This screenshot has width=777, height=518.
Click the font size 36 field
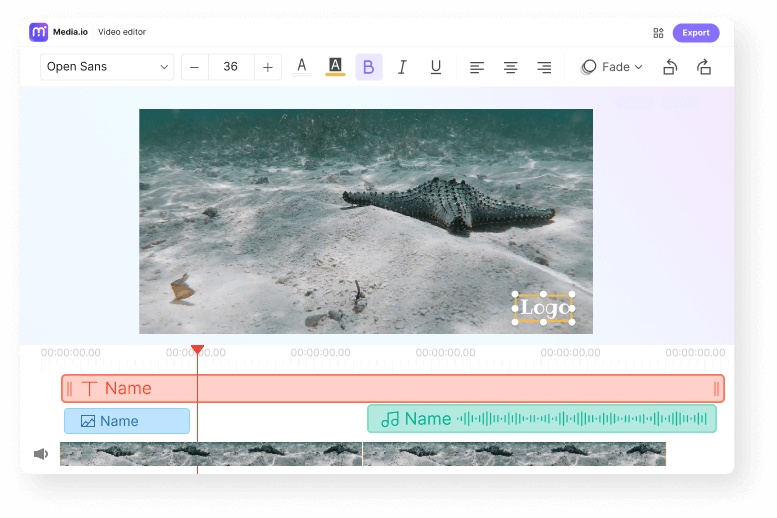231,67
